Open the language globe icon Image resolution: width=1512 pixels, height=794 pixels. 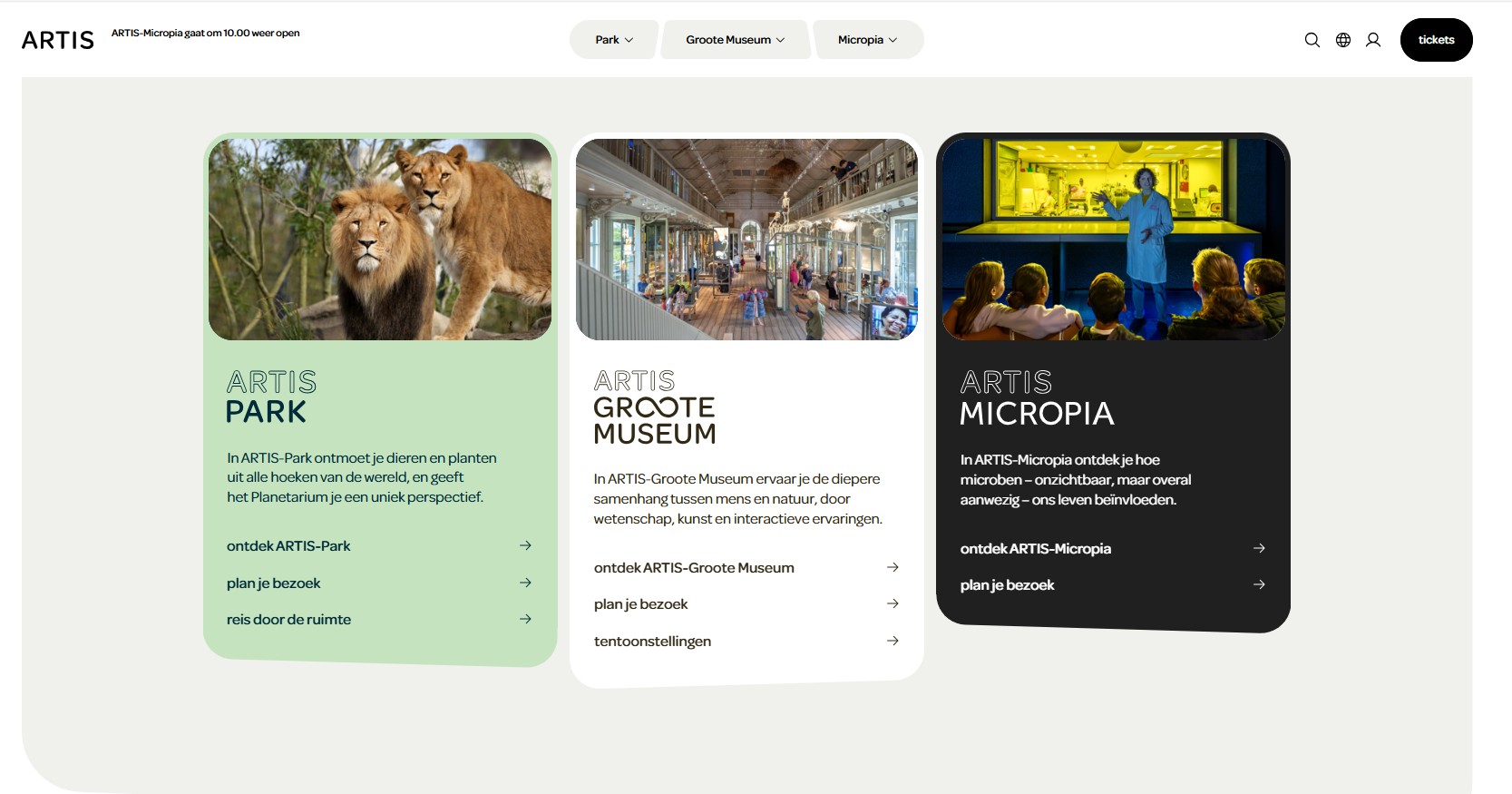pos(1343,40)
